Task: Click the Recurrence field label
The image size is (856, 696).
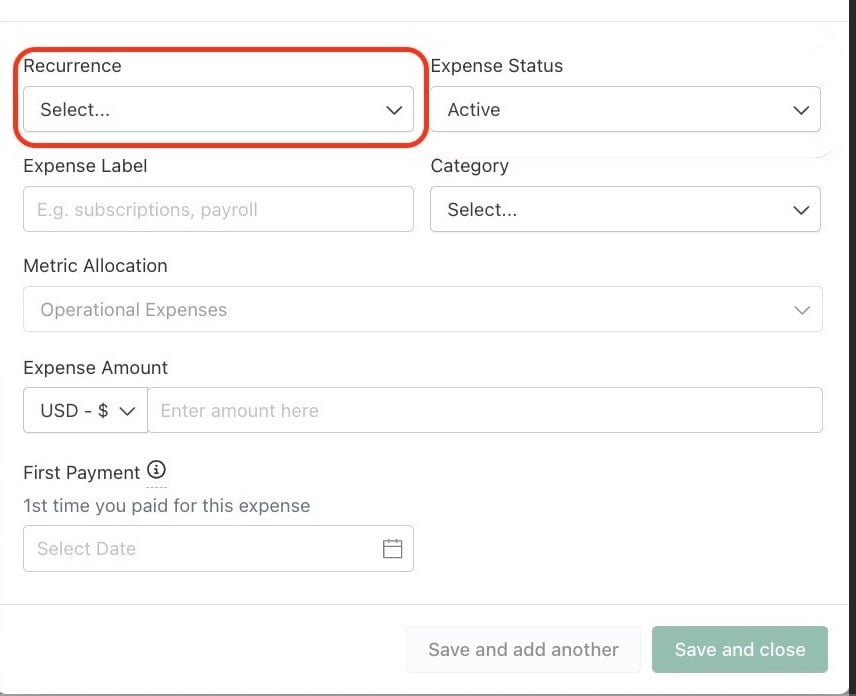Action: pos(73,66)
